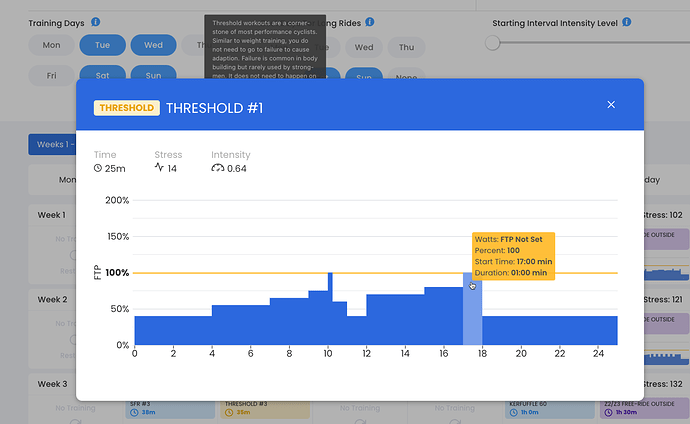This screenshot has height=424, width=690.
Task: Open the THRESHOLD #3 workout in Week 3
Action: coord(265,409)
